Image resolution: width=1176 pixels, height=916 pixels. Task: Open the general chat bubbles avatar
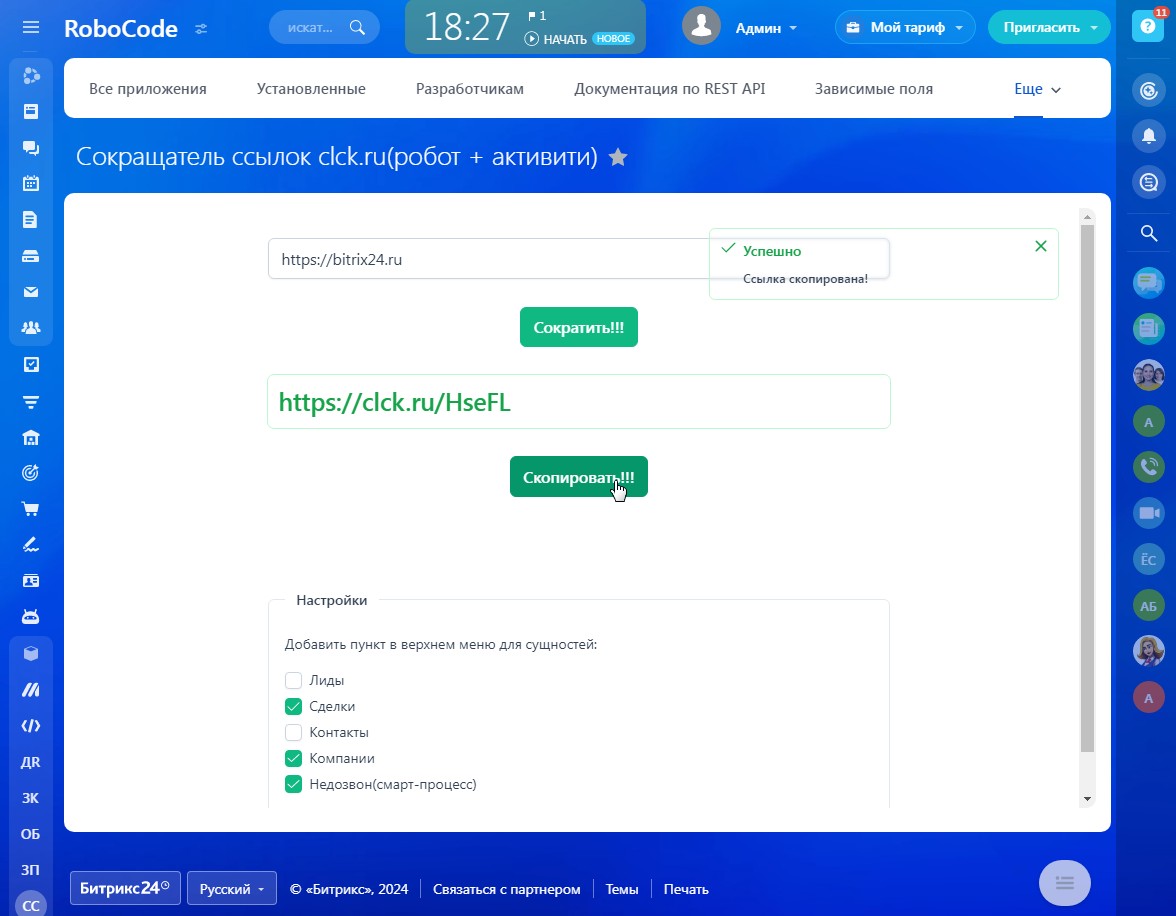click(1148, 283)
